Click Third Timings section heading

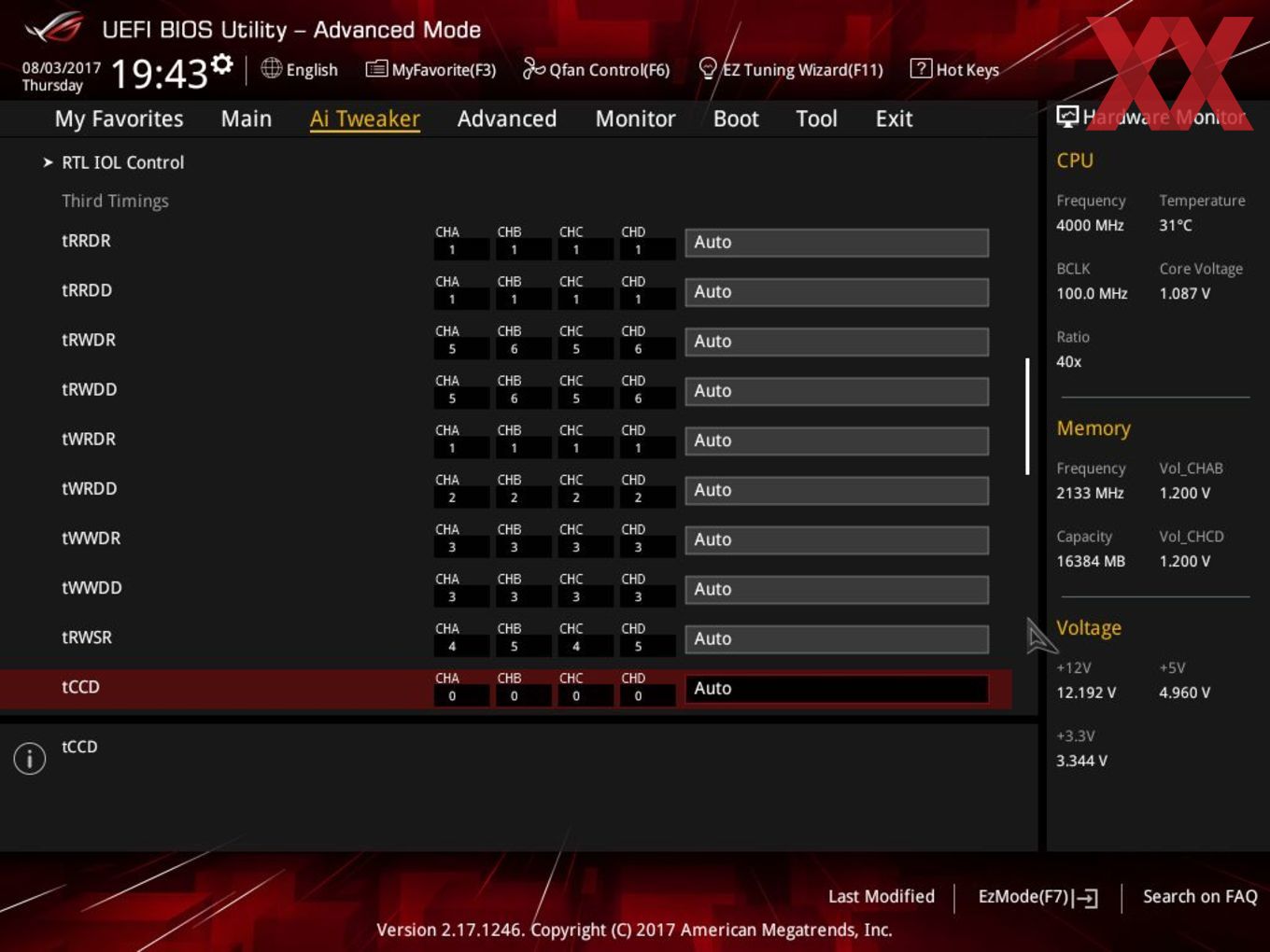(115, 201)
